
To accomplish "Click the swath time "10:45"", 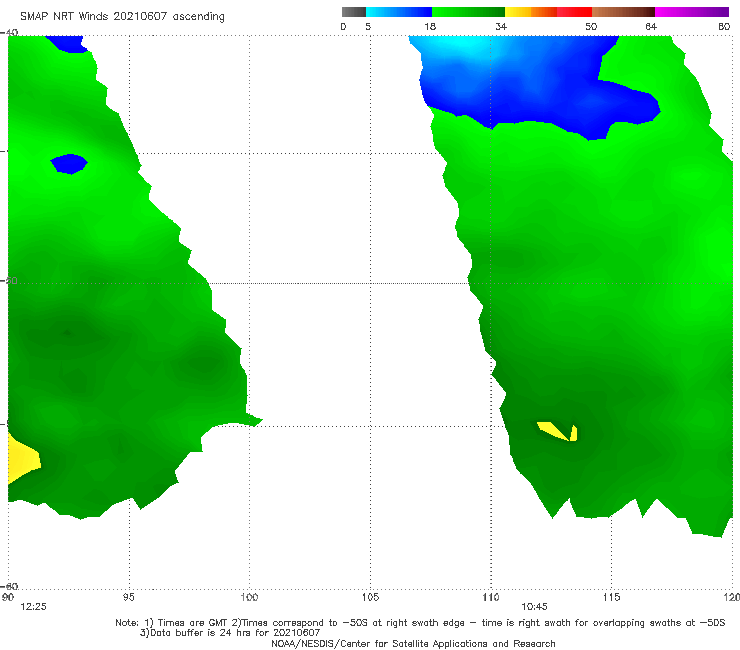I will click(534, 607).
